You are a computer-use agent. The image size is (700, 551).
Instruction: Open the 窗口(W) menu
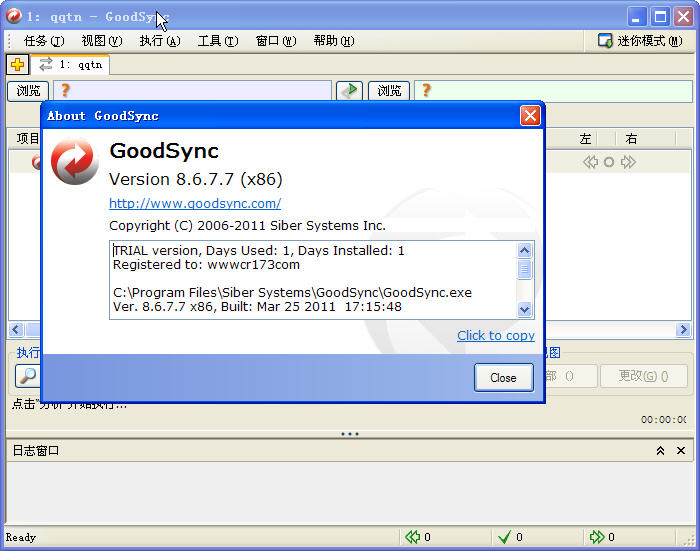point(276,41)
